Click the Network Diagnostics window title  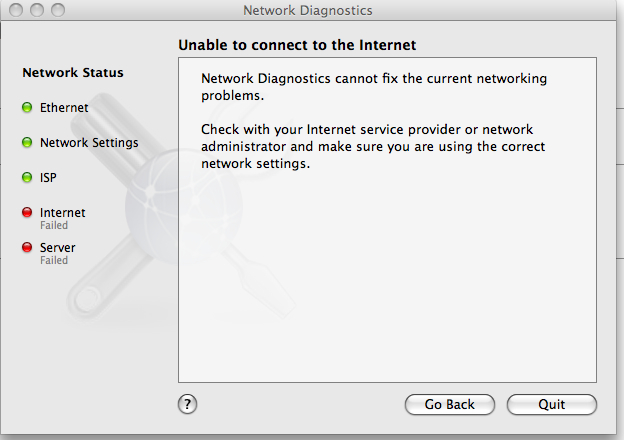308,10
